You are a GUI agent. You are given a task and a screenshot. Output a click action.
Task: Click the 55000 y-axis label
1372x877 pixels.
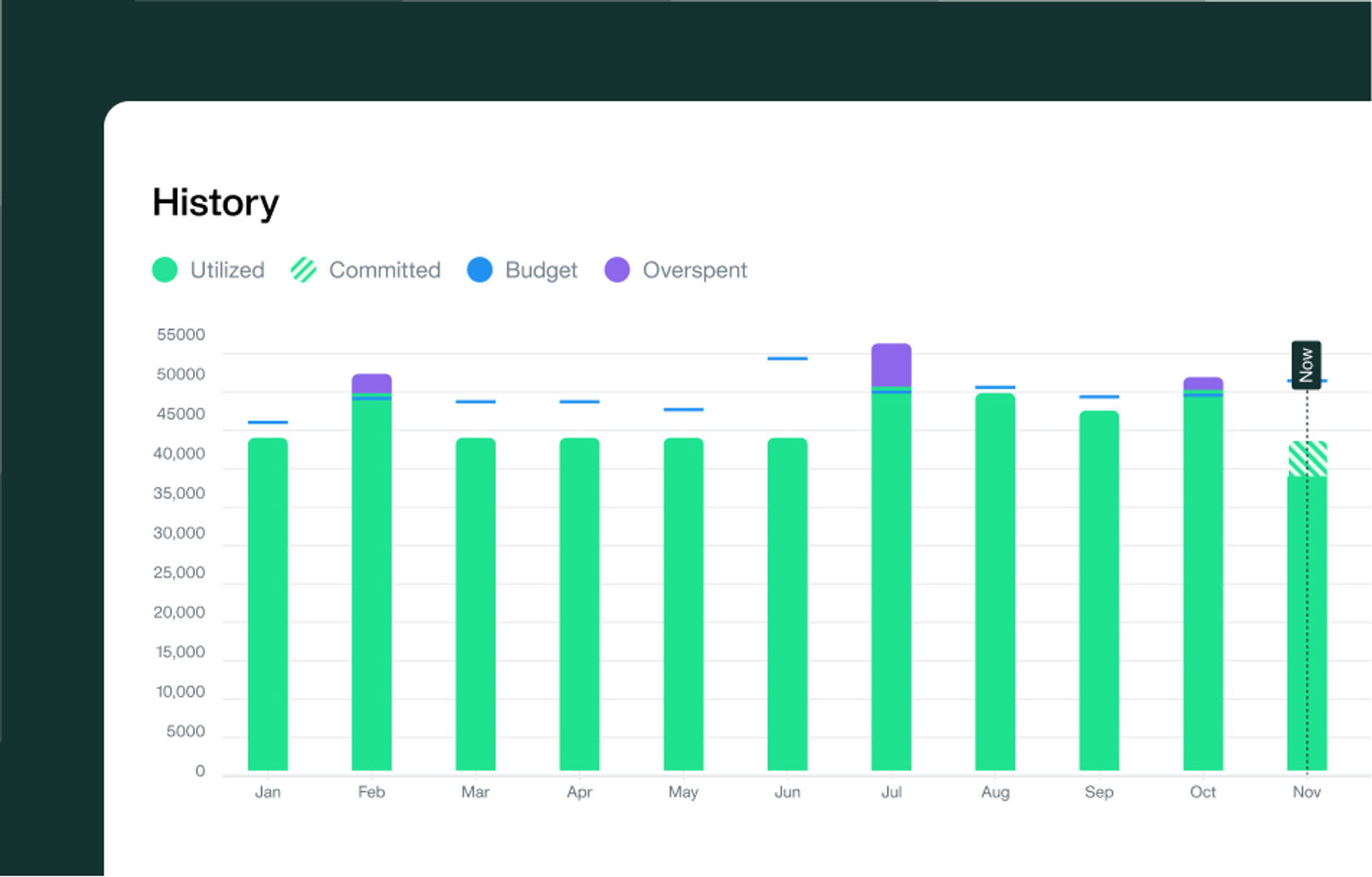coord(181,335)
